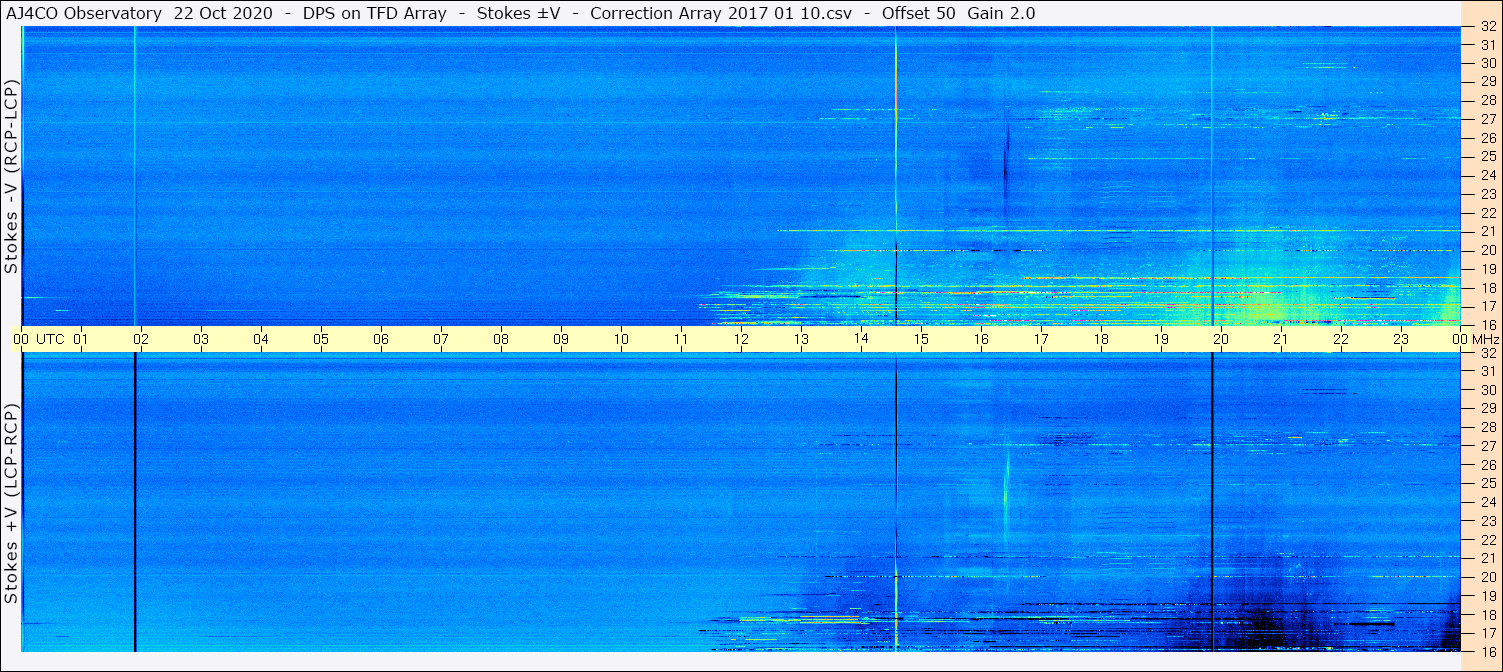Click 26 MHz tick of Stokes -V panel
The width and height of the screenshot is (1503, 672).
pyautogui.click(x=1487, y=138)
